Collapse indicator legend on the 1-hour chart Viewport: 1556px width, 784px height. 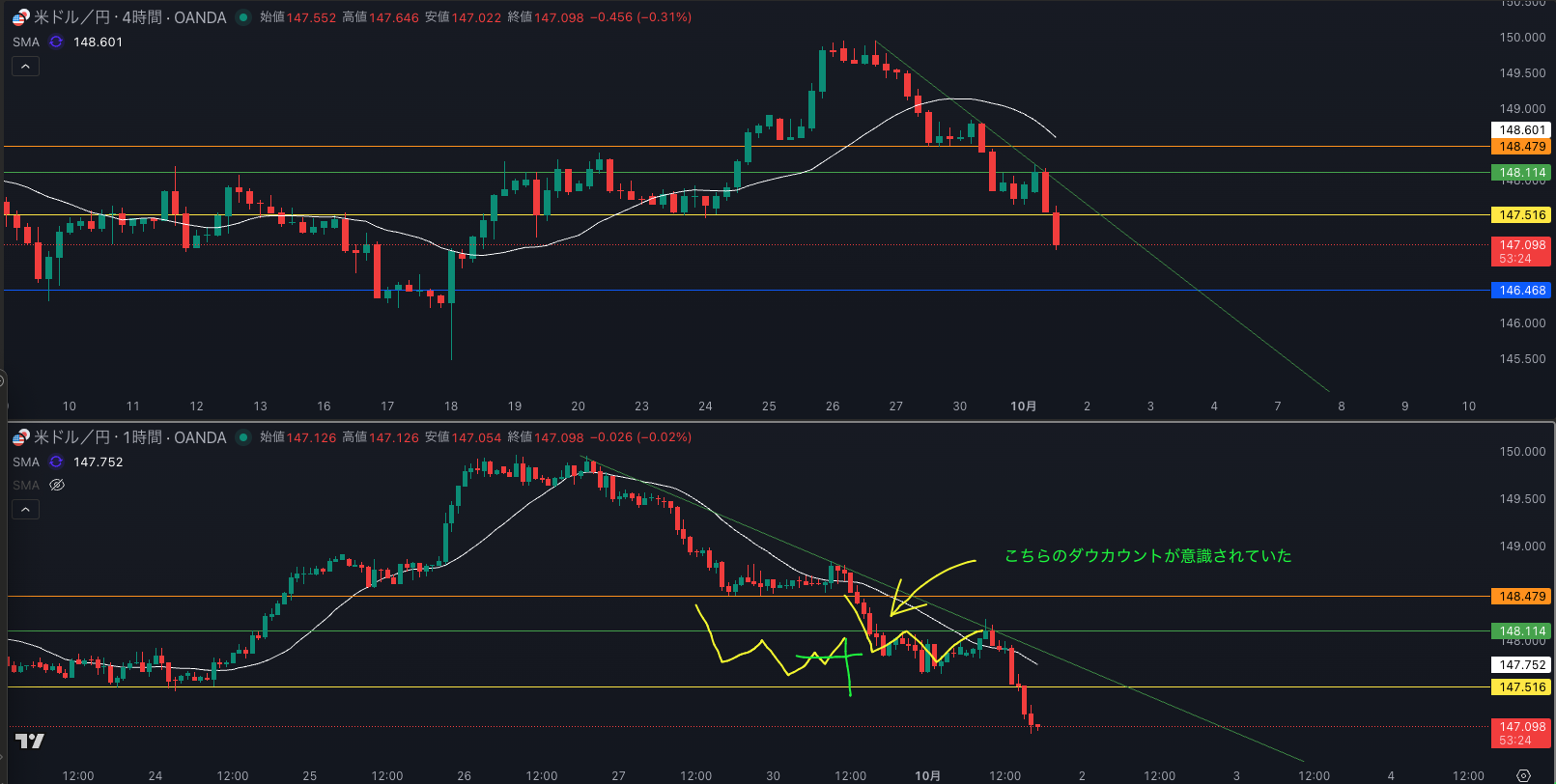25,510
